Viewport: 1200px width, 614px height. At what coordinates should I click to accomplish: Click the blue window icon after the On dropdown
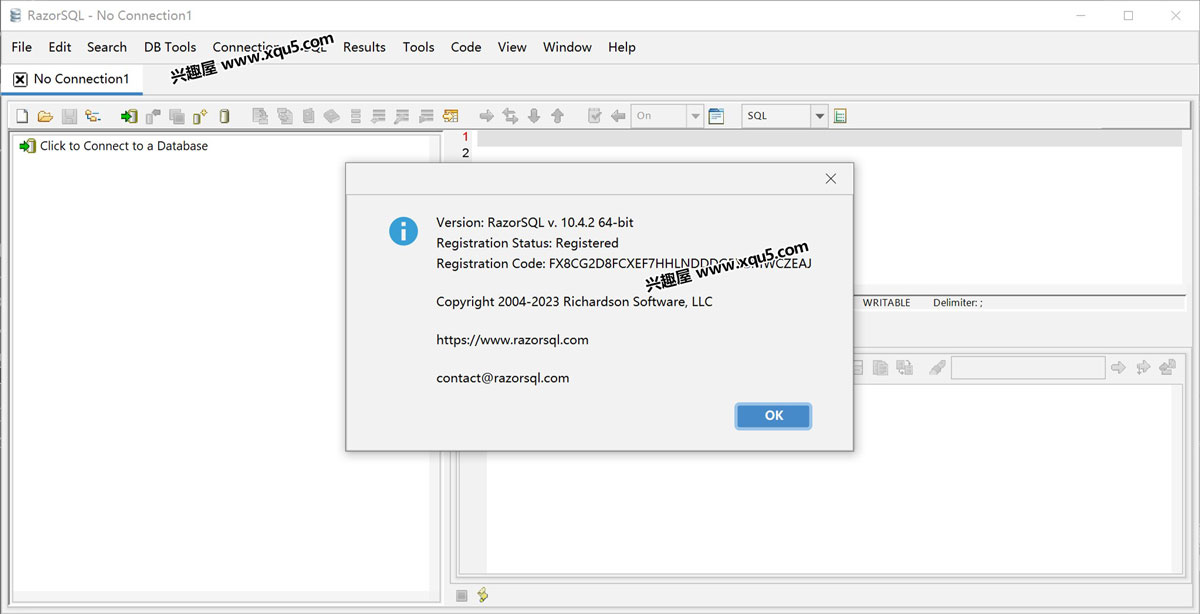tap(716, 116)
